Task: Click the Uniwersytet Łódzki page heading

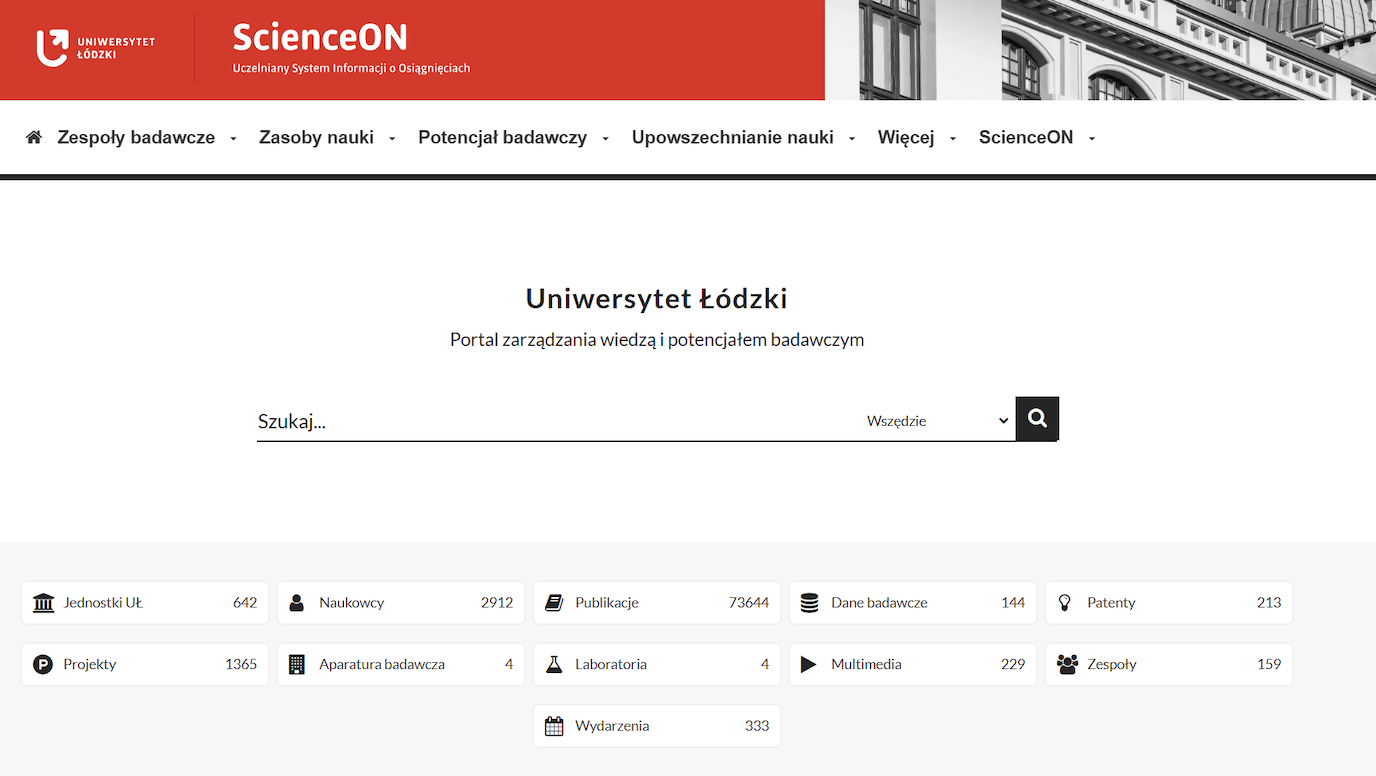Action: (x=657, y=298)
